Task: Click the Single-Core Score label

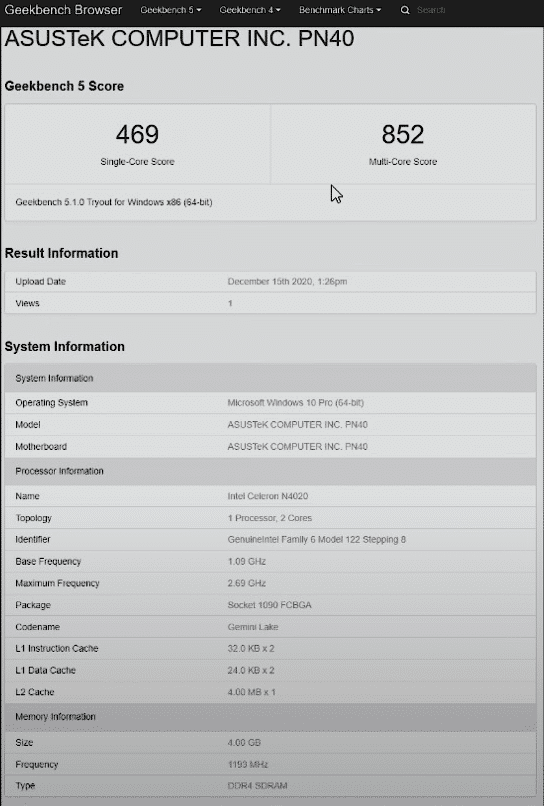Action: point(137,161)
